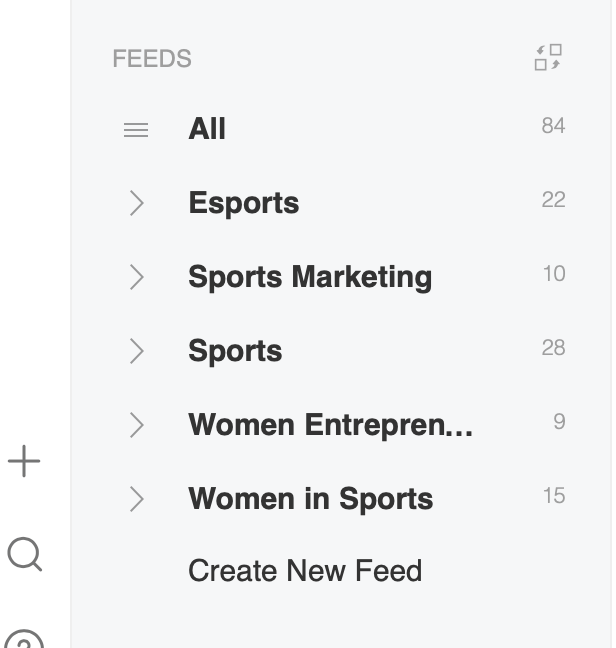Image resolution: width=616 pixels, height=648 pixels.
Task: Expand the Women in Sports chevron
Action: pyautogui.click(x=137, y=499)
